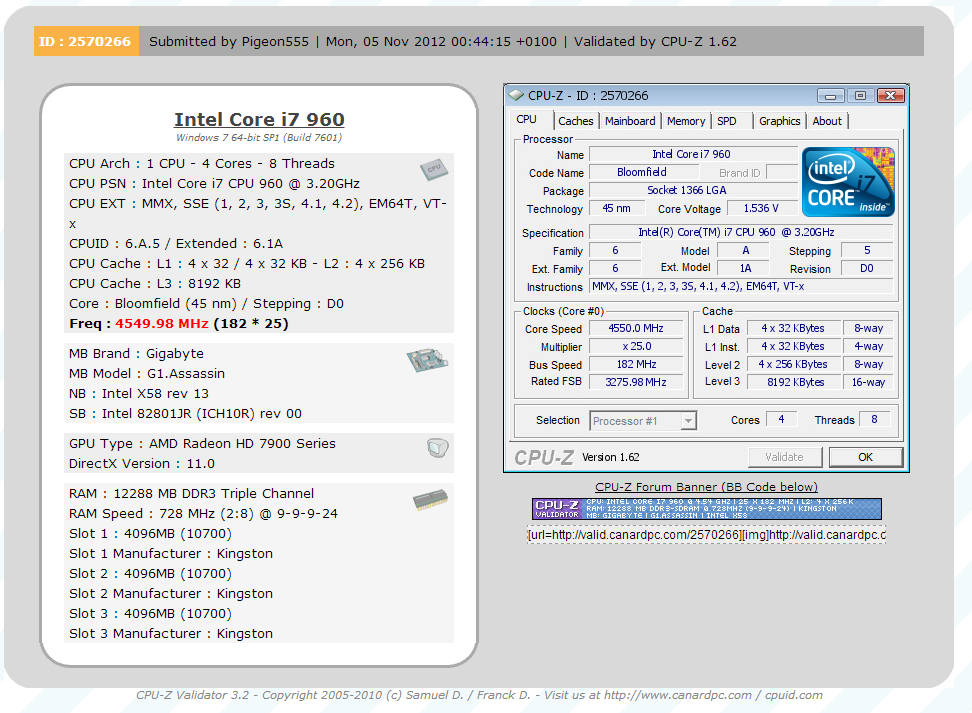The image size is (972, 713).
Task: Click the OK button in CPU-Z
Action: coord(865,457)
